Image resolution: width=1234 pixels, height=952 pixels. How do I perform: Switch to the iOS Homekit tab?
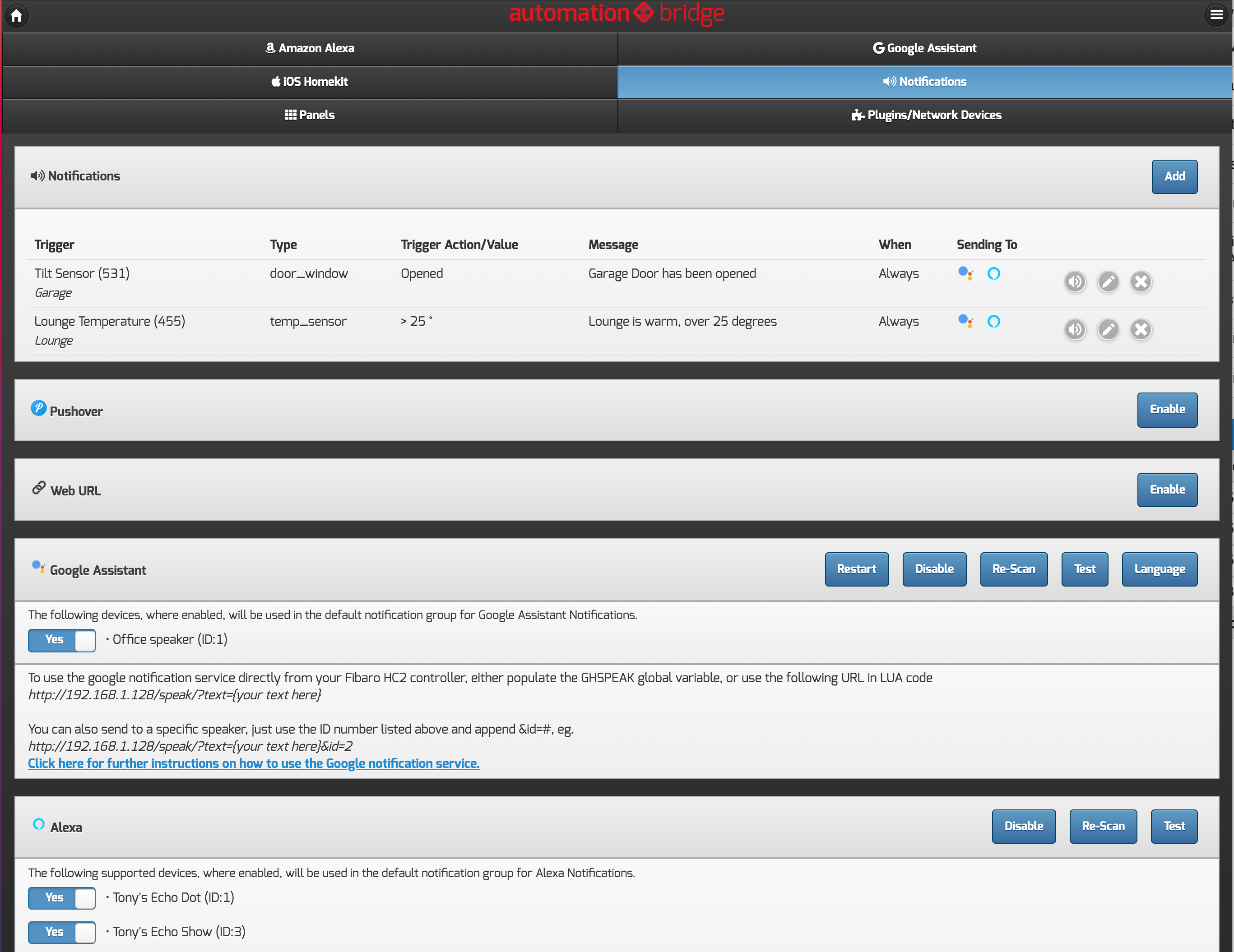[310, 82]
